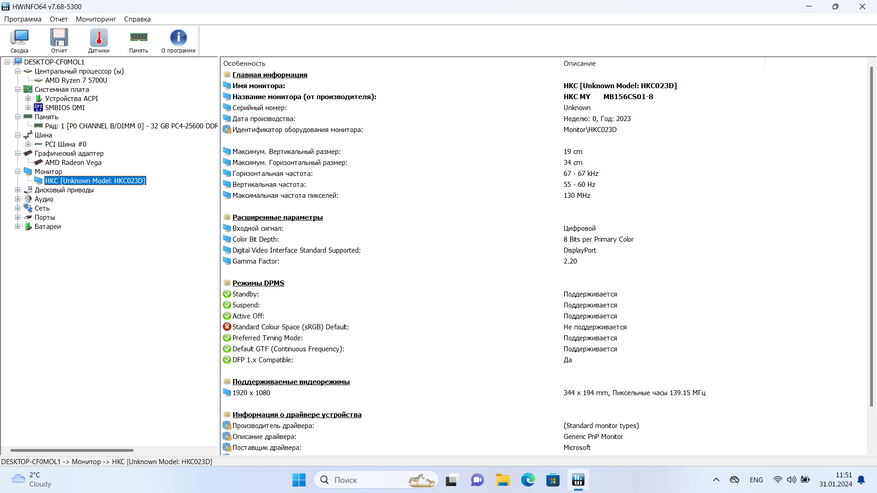Expand the Сеть node

coord(18,208)
